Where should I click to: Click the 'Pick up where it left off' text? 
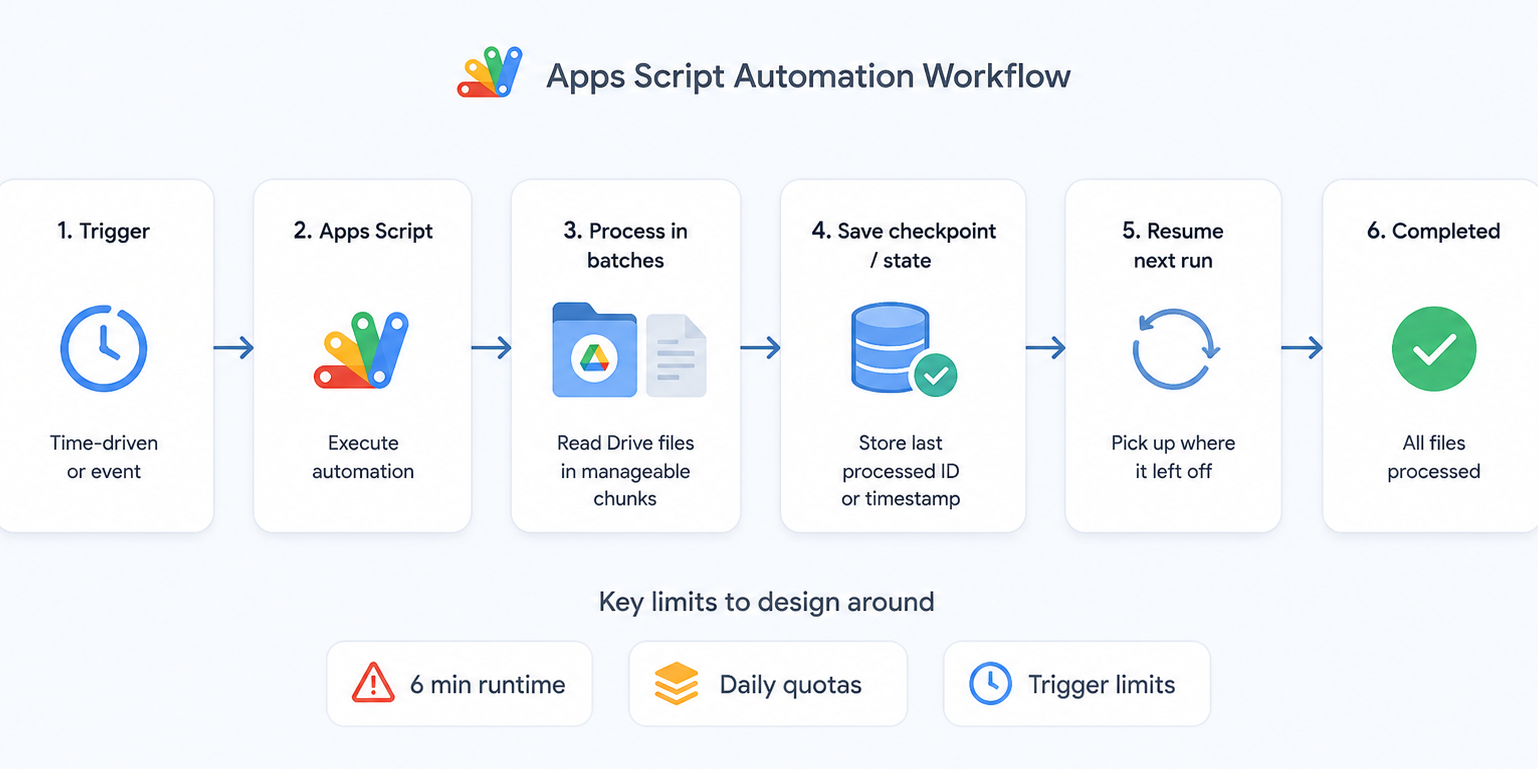[x=1173, y=457]
